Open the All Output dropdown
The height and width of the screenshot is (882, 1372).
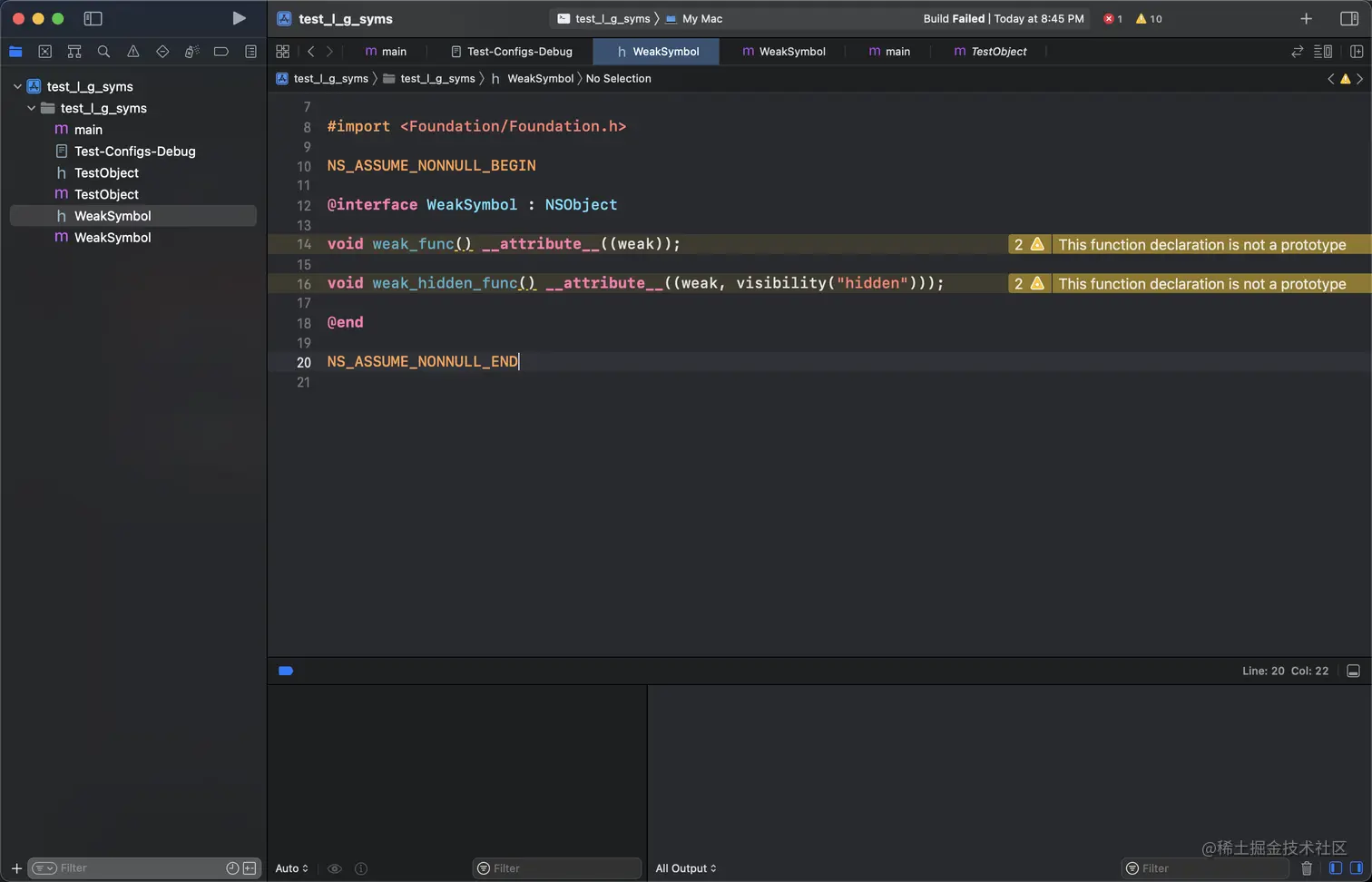coord(686,868)
